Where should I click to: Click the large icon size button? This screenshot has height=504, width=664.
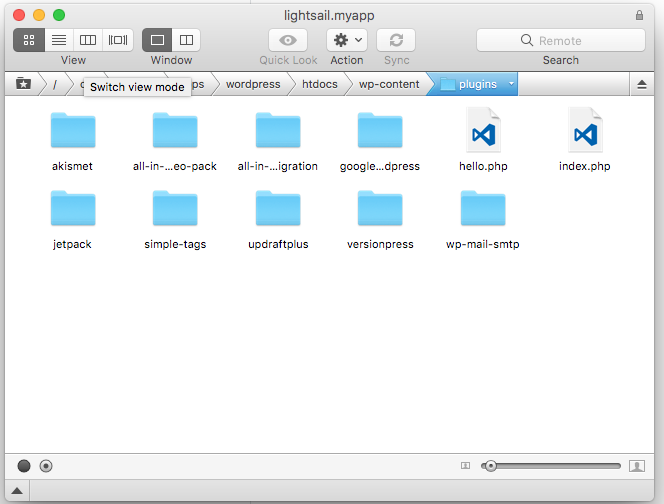[x=637, y=466]
